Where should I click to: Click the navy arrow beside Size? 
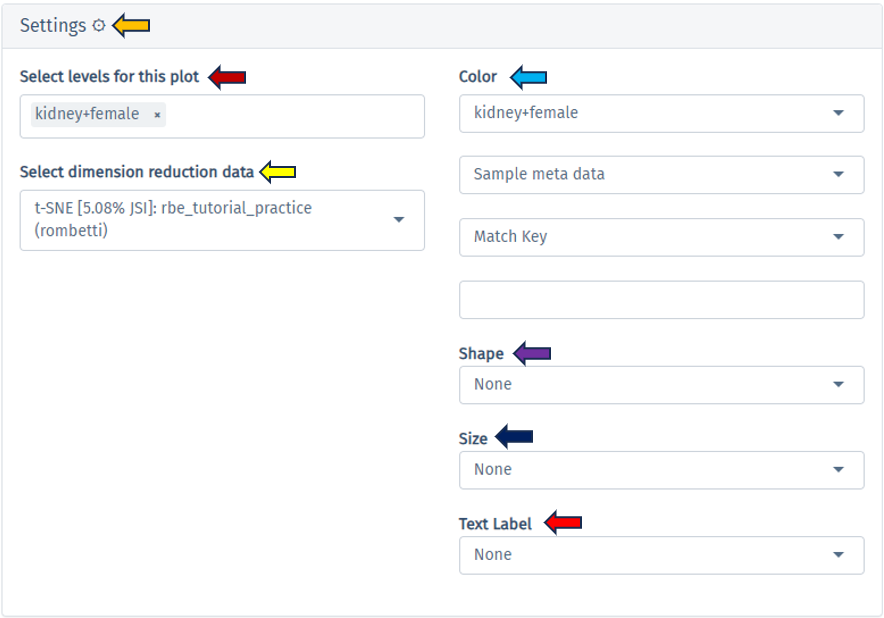[515, 436]
